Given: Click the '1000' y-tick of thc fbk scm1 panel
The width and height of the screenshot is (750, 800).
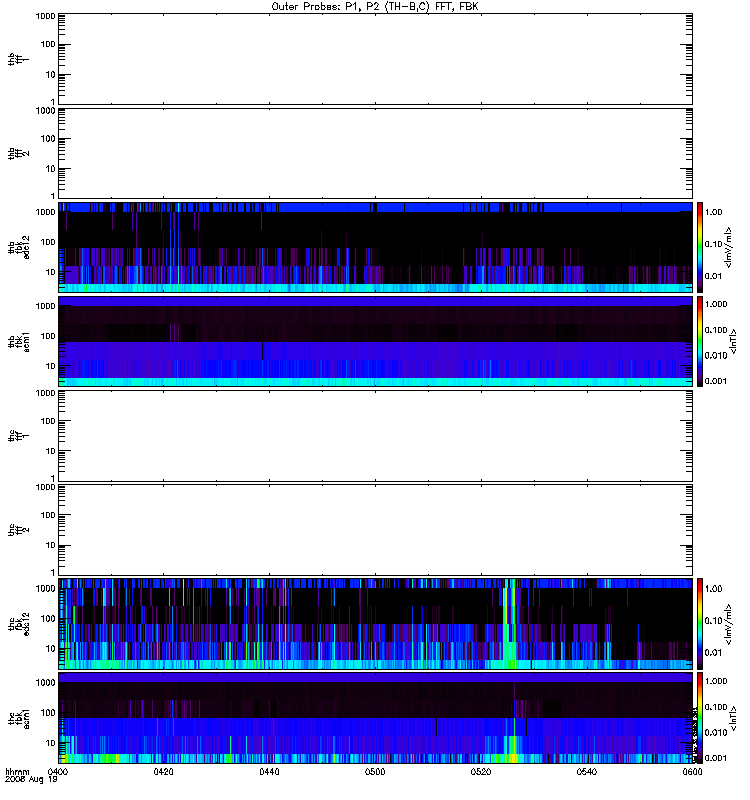Looking at the screenshot, I should pos(45,683).
